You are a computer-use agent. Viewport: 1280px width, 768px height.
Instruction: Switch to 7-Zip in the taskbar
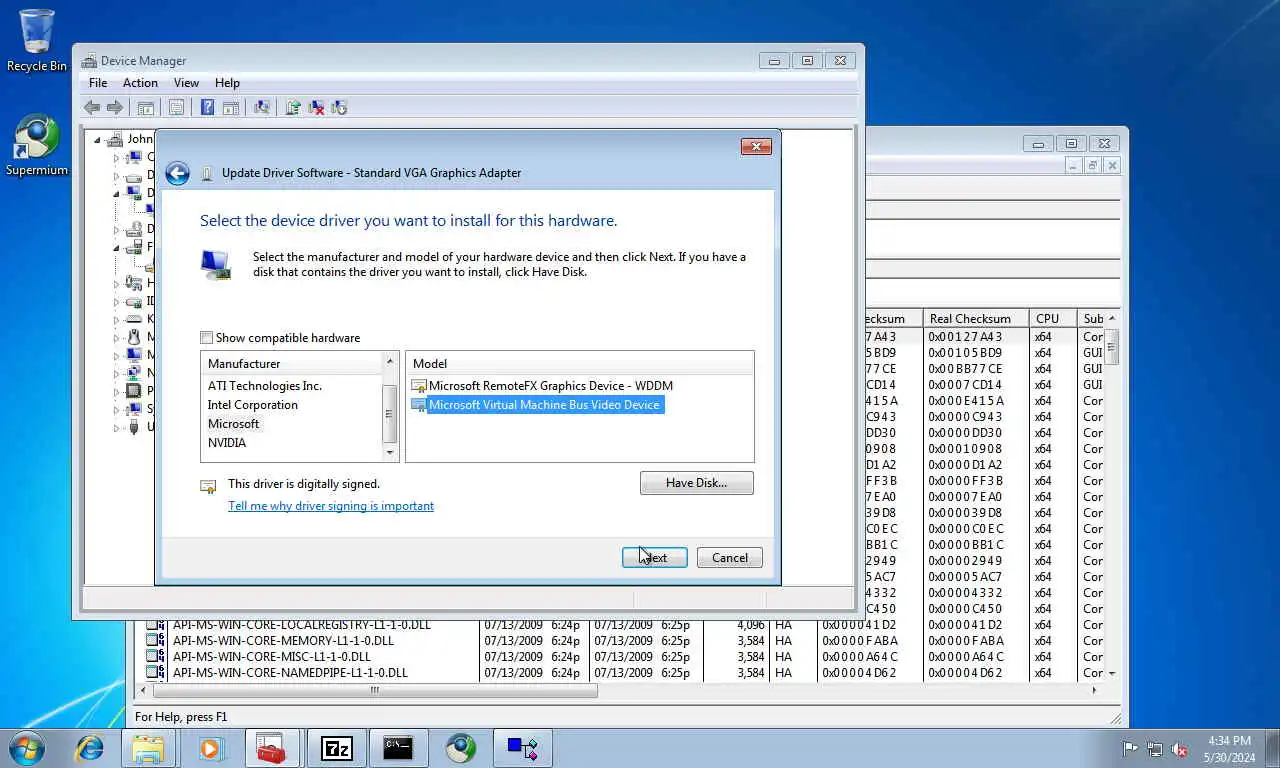pos(336,748)
